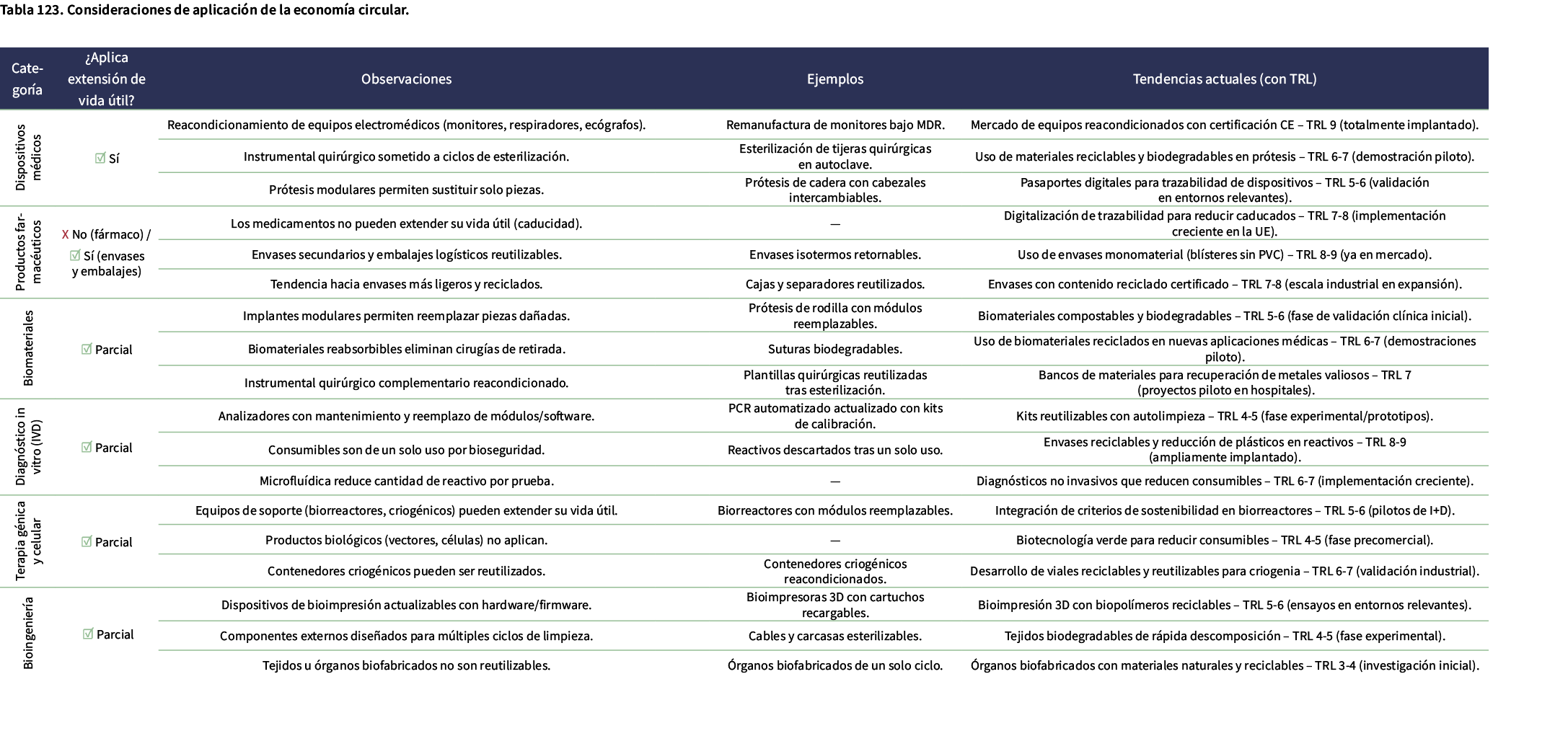Select the Parcial checkmark in the Biomateriales row
The width and height of the screenshot is (1568, 736).
pos(87,350)
